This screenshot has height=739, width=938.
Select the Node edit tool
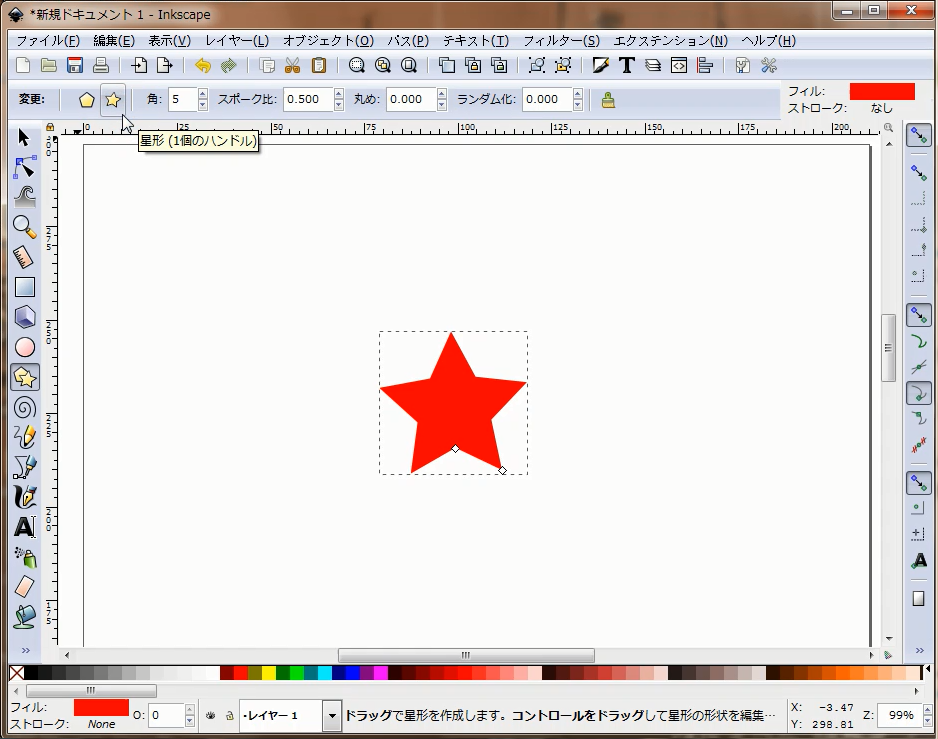tap(25, 167)
